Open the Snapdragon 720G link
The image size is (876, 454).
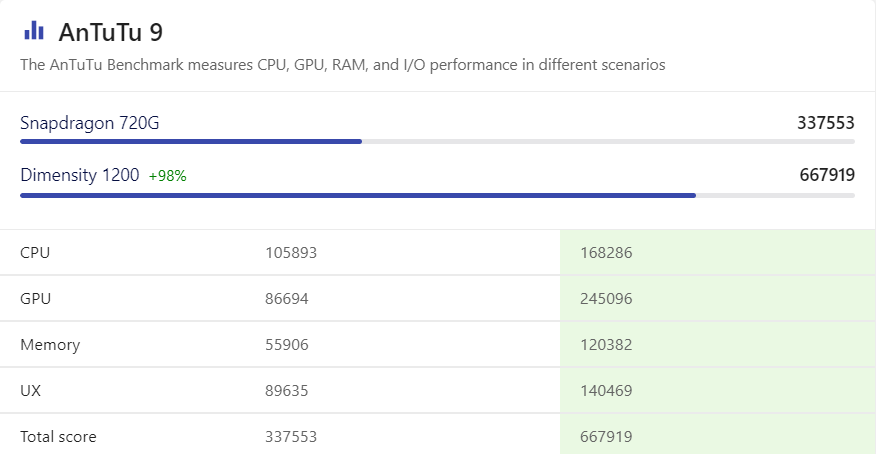coord(89,123)
